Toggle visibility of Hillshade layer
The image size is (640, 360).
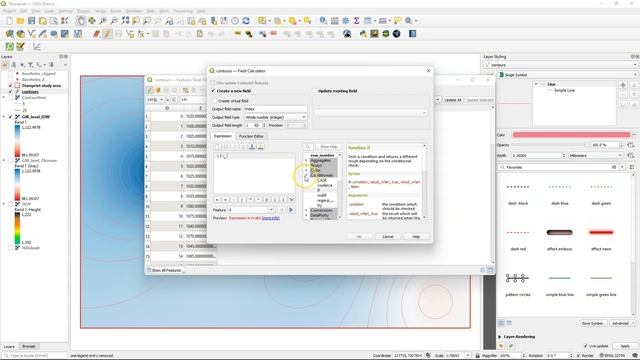11,248
